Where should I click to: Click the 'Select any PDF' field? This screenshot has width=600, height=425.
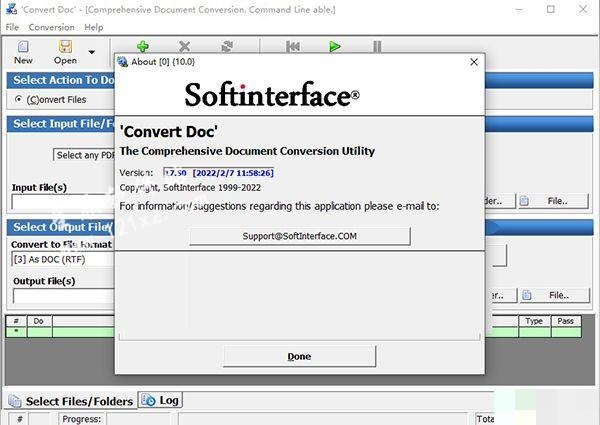[84, 155]
